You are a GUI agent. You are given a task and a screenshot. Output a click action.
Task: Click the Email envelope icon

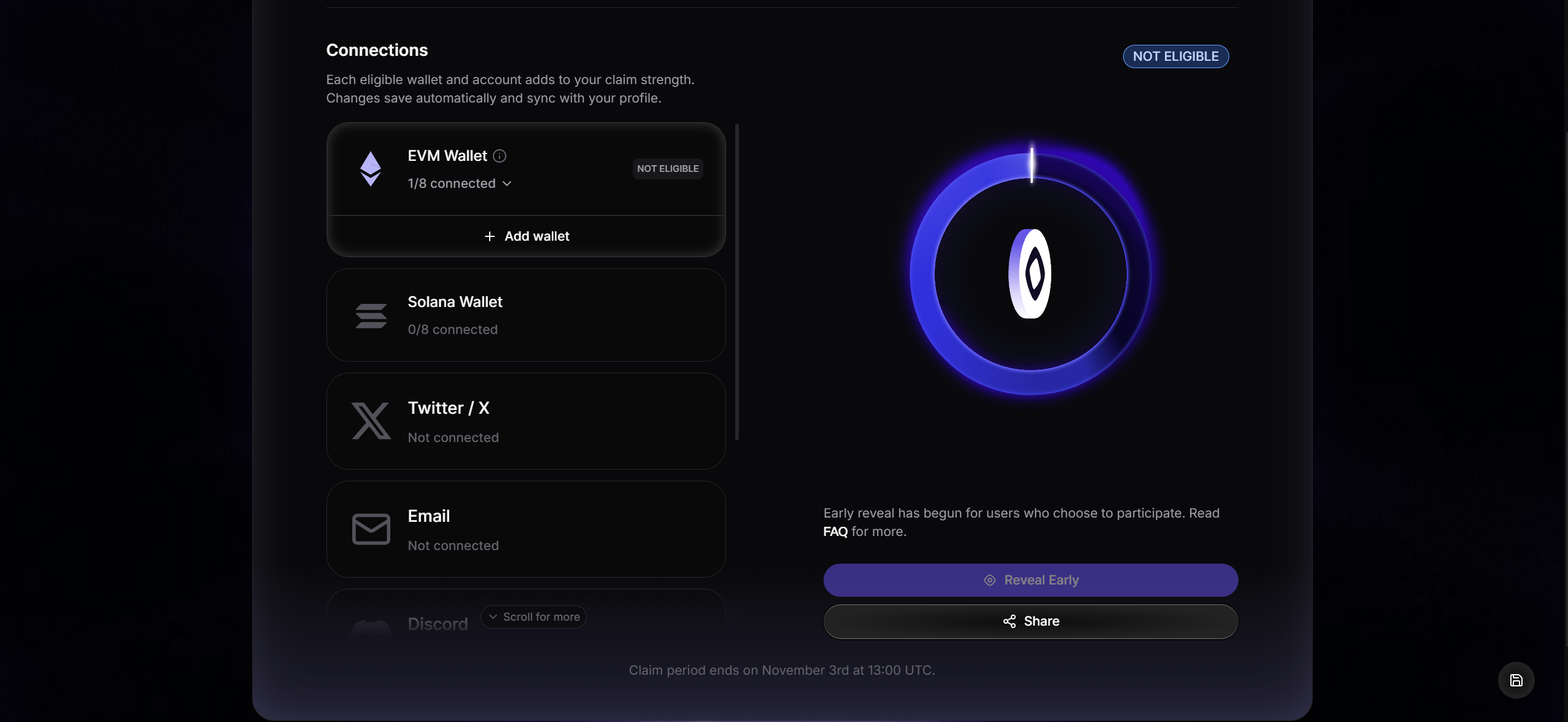tap(371, 529)
